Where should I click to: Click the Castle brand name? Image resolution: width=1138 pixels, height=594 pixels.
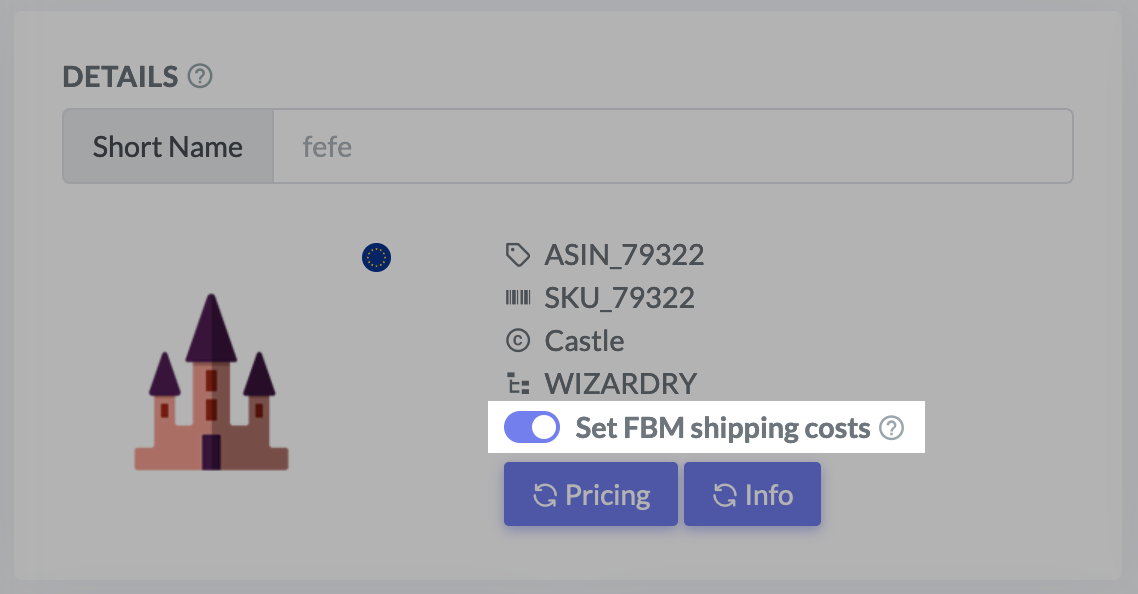click(584, 341)
